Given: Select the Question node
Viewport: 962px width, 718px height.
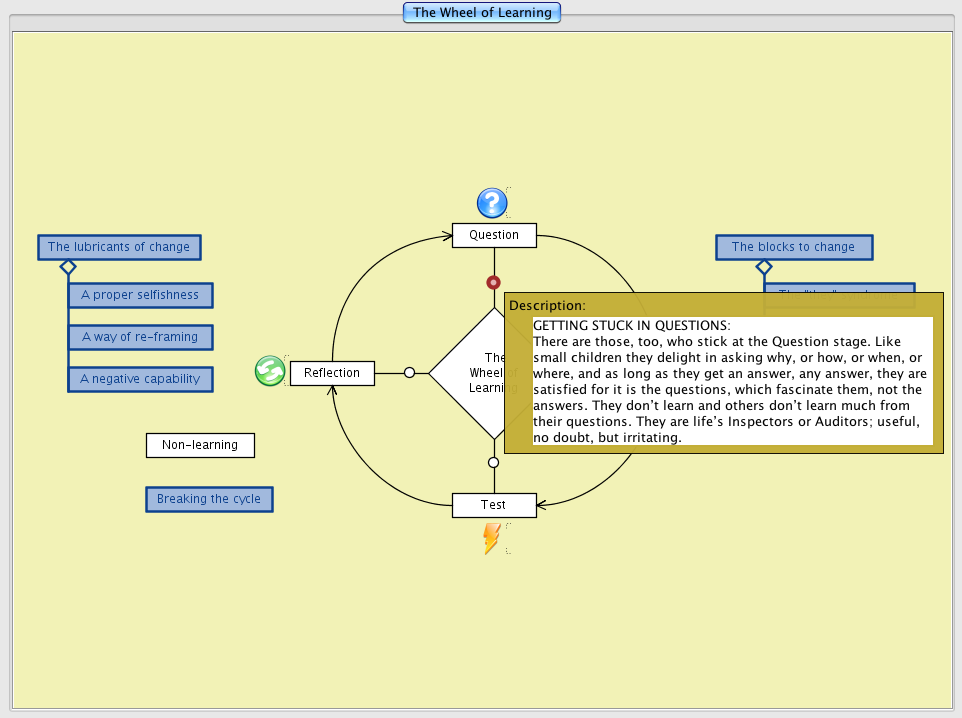Looking at the screenshot, I should tap(494, 235).
